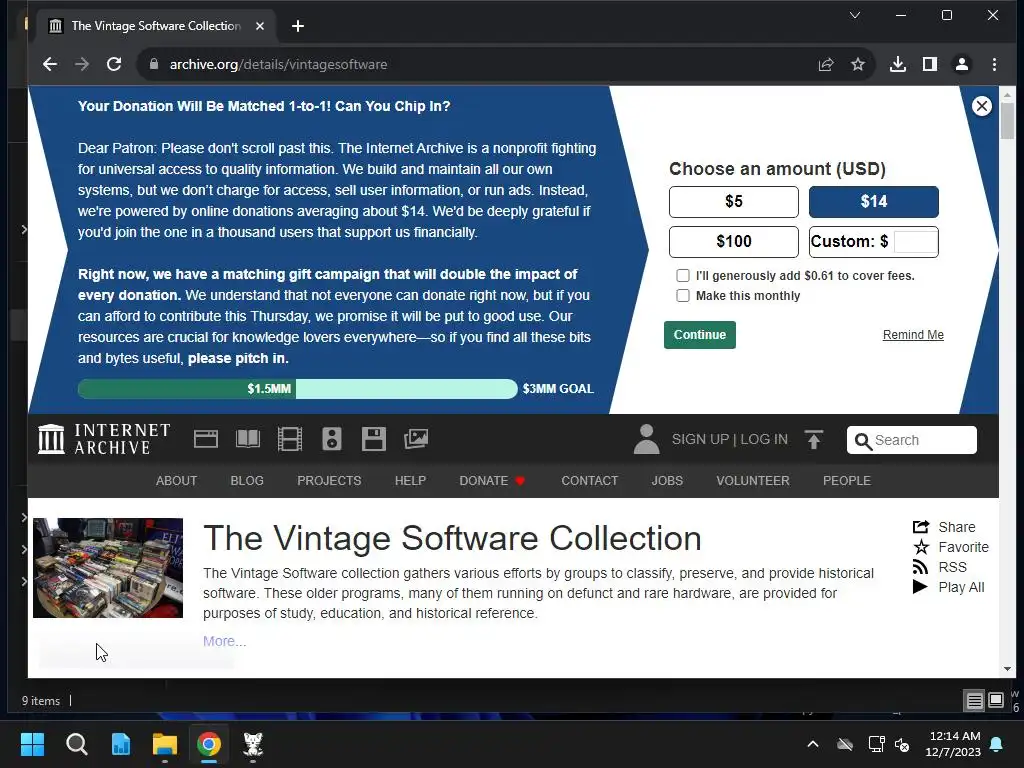Open the PEOPLE nav item

(846, 481)
